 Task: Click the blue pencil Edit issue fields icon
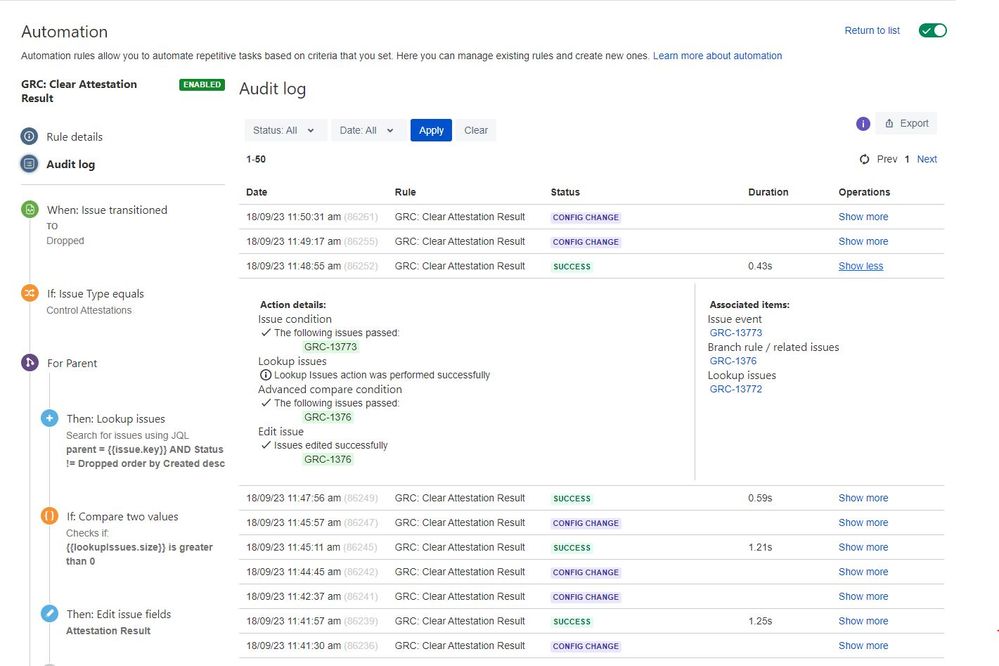coord(50,613)
